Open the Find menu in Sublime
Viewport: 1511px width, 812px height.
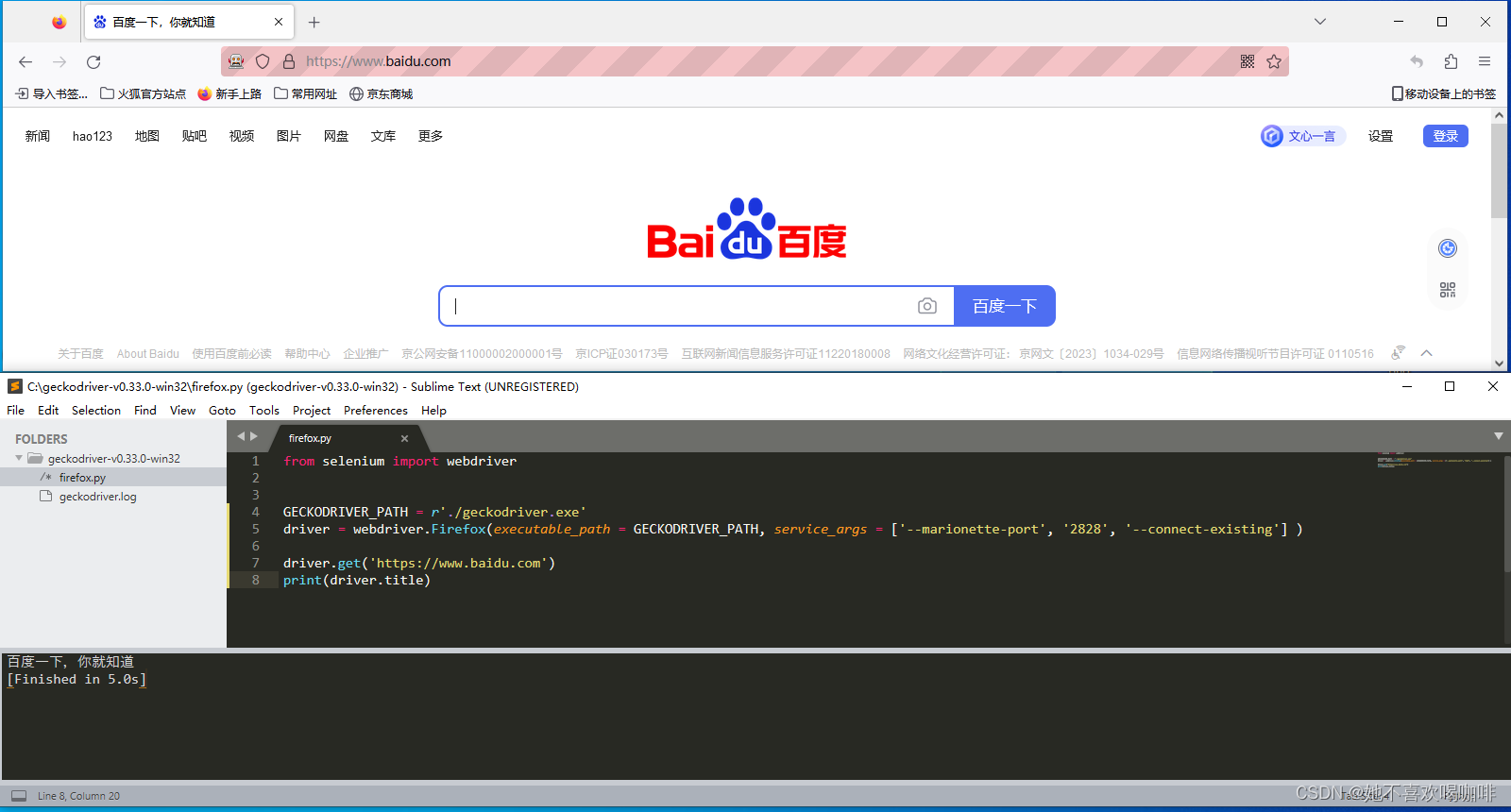coord(145,410)
